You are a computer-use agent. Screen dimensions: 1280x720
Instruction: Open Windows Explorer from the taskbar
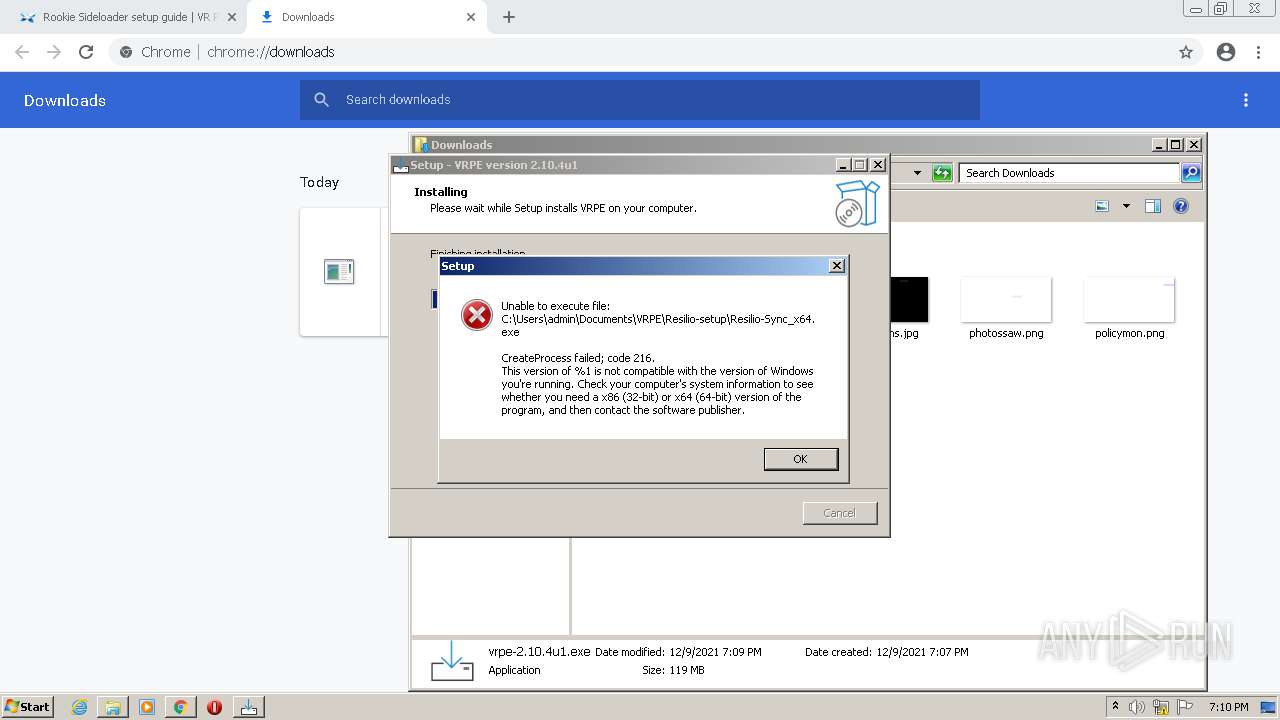[113, 707]
